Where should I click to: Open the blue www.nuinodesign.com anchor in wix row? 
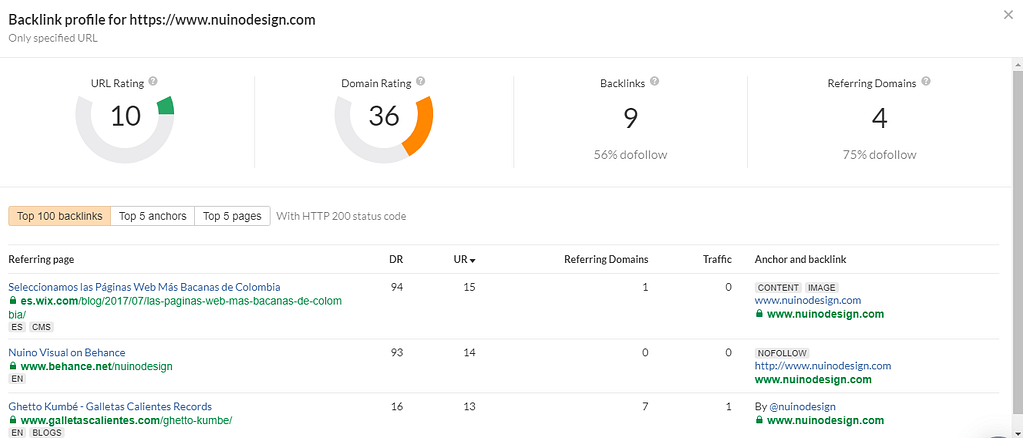[x=808, y=300]
